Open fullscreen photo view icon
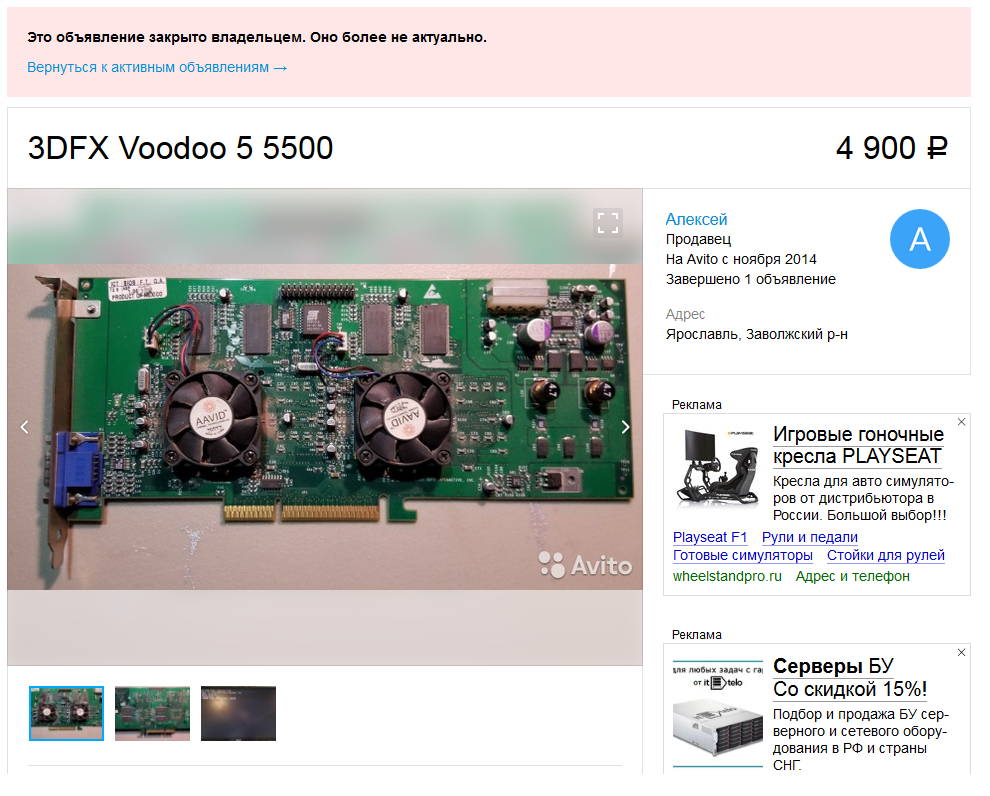The image size is (990, 796). pos(607,223)
